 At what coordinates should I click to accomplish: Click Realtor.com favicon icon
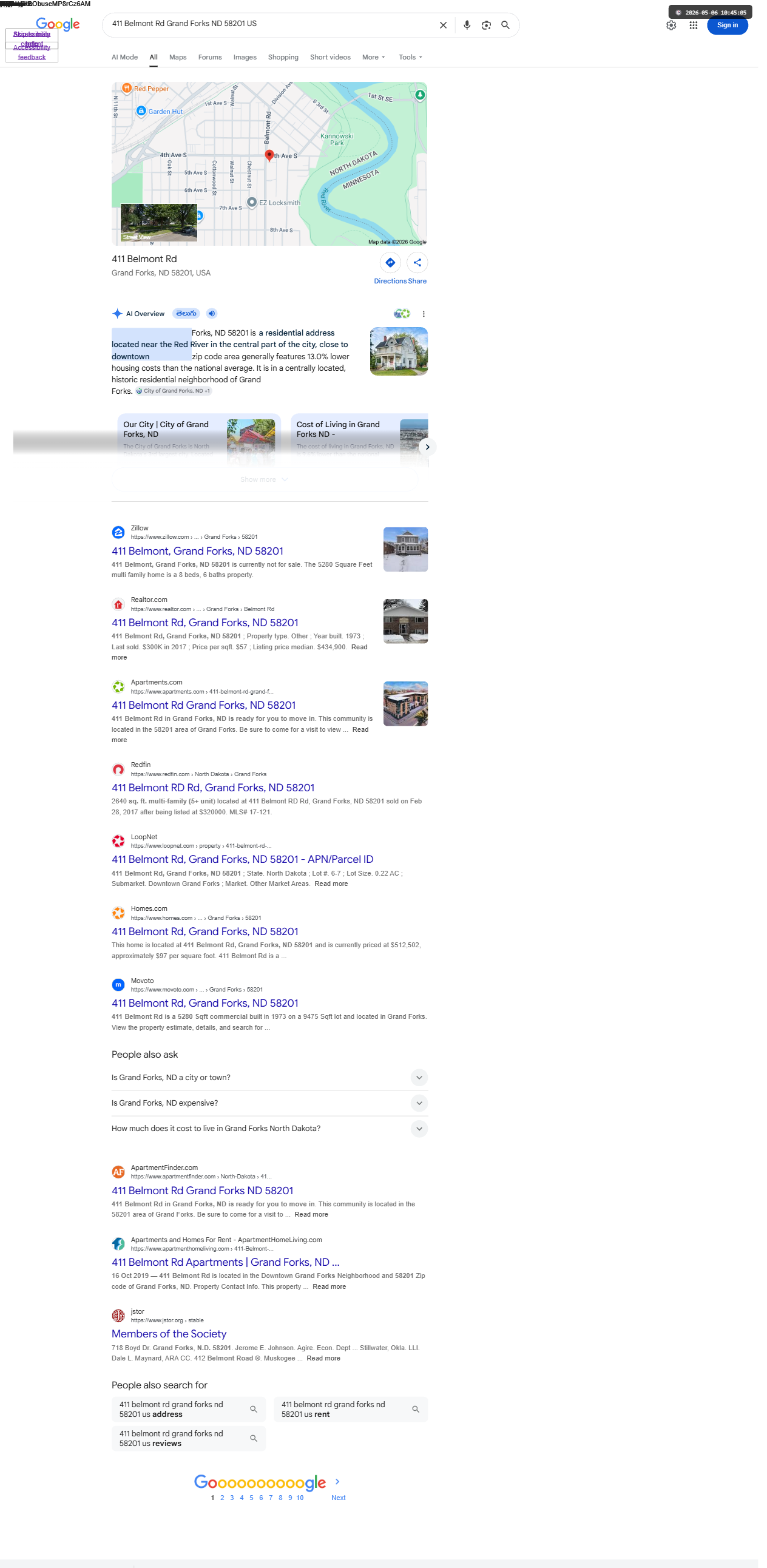point(119,604)
